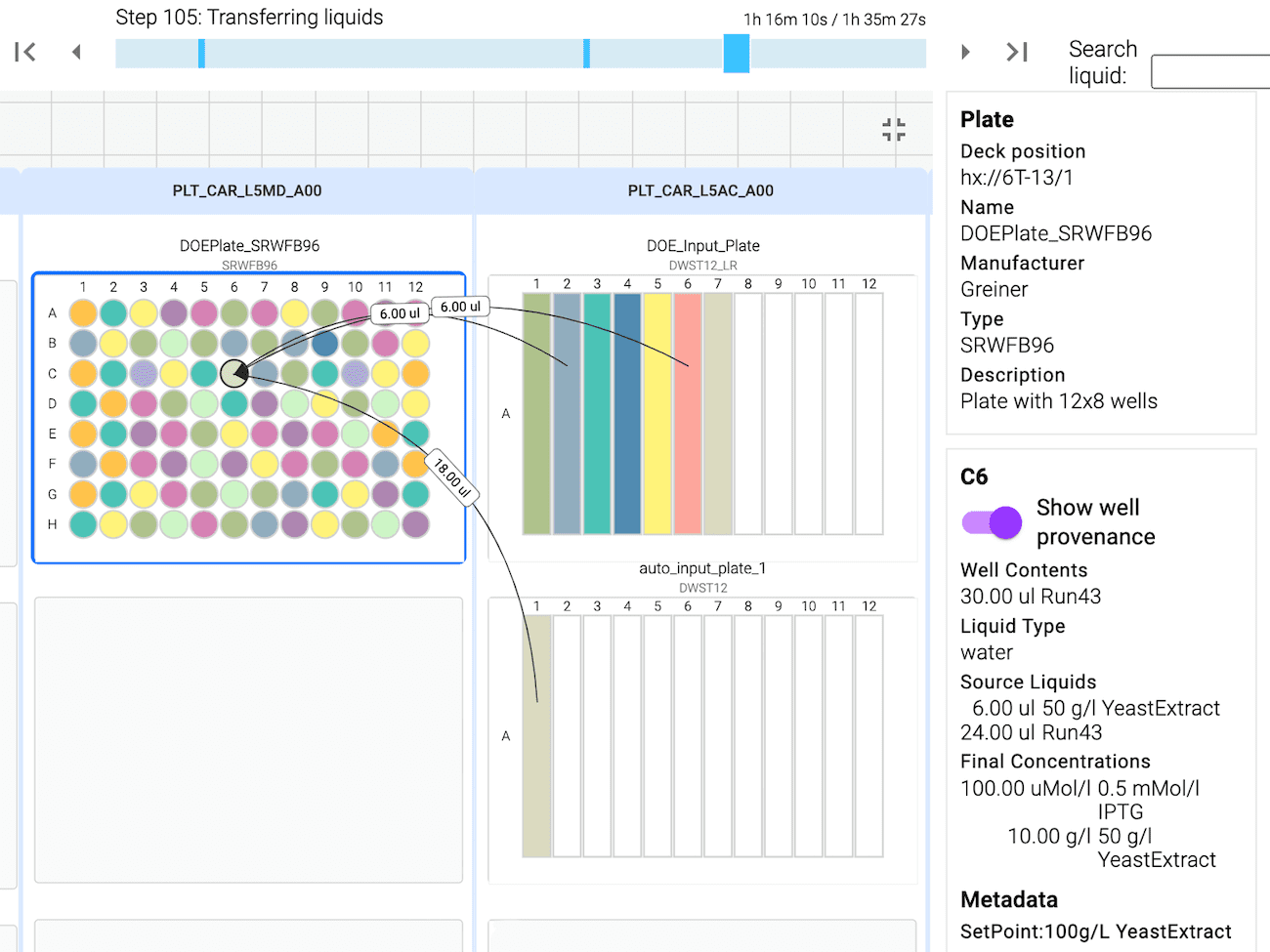Skip to last simulation step
The width and height of the screenshot is (1270, 952).
click(x=1017, y=52)
